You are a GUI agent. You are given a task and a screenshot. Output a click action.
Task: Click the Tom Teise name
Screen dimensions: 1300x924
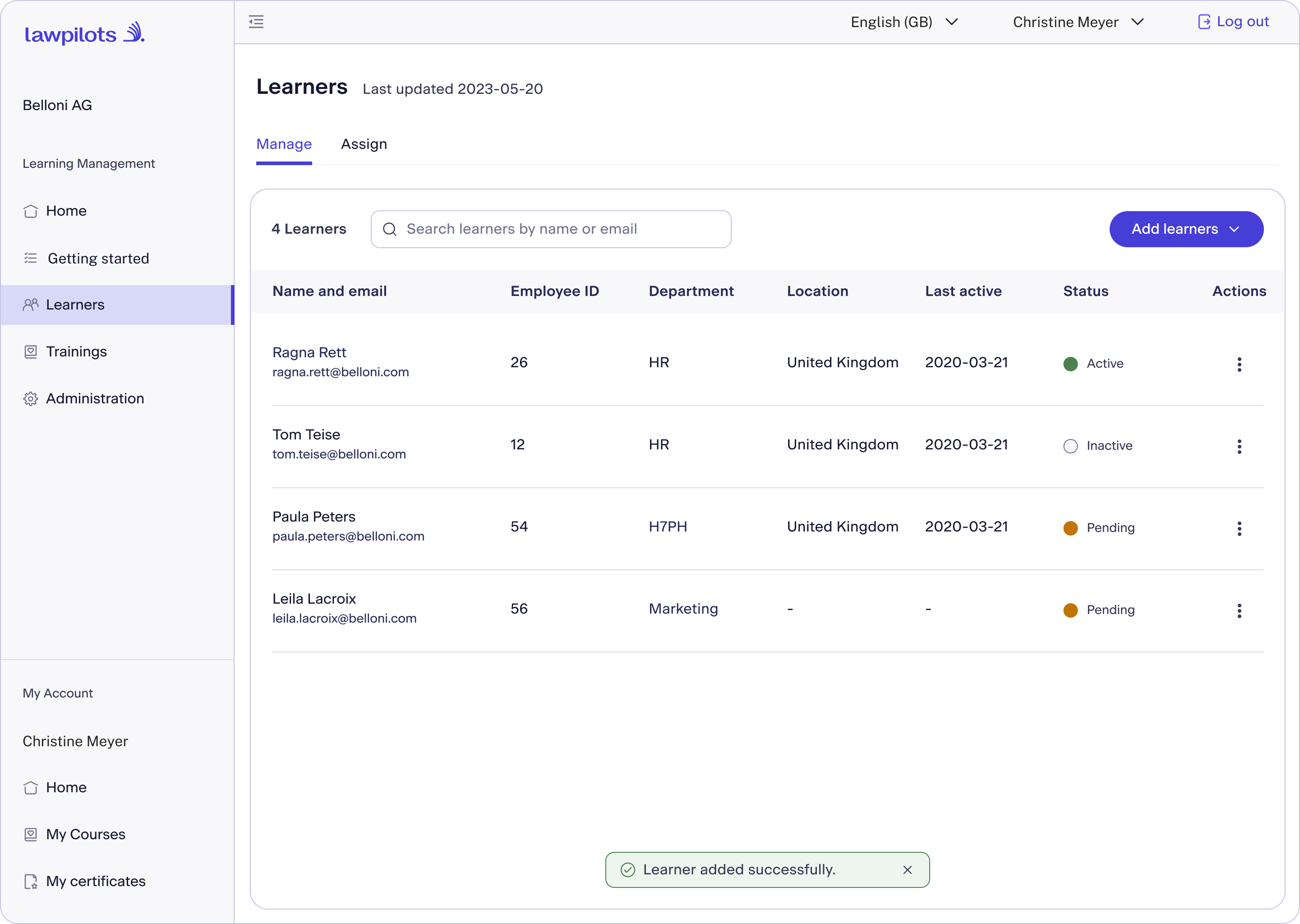point(306,434)
